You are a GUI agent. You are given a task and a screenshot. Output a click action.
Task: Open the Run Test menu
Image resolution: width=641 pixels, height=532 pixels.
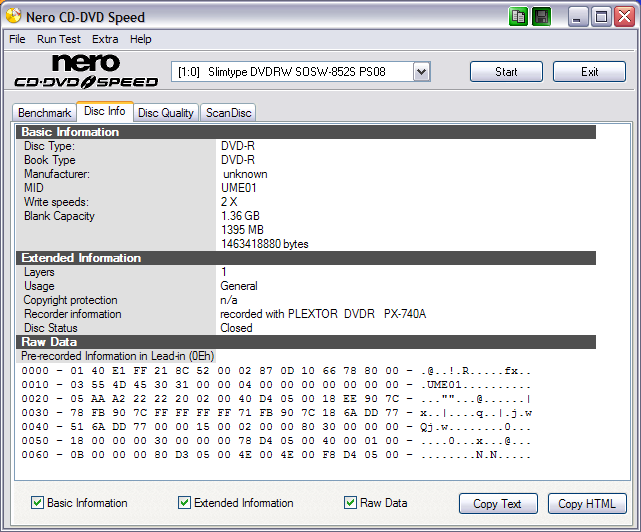59,39
